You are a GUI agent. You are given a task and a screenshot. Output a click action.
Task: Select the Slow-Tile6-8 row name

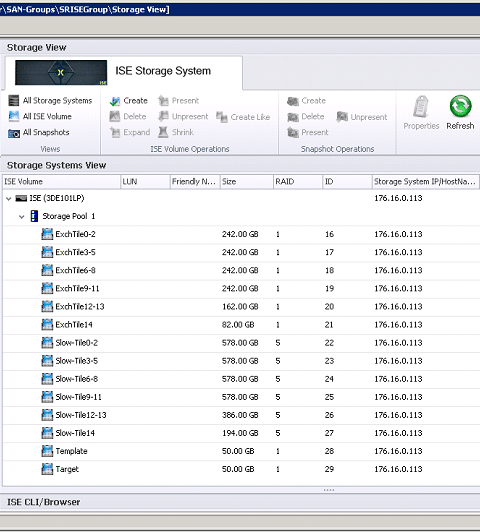tap(76, 379)
